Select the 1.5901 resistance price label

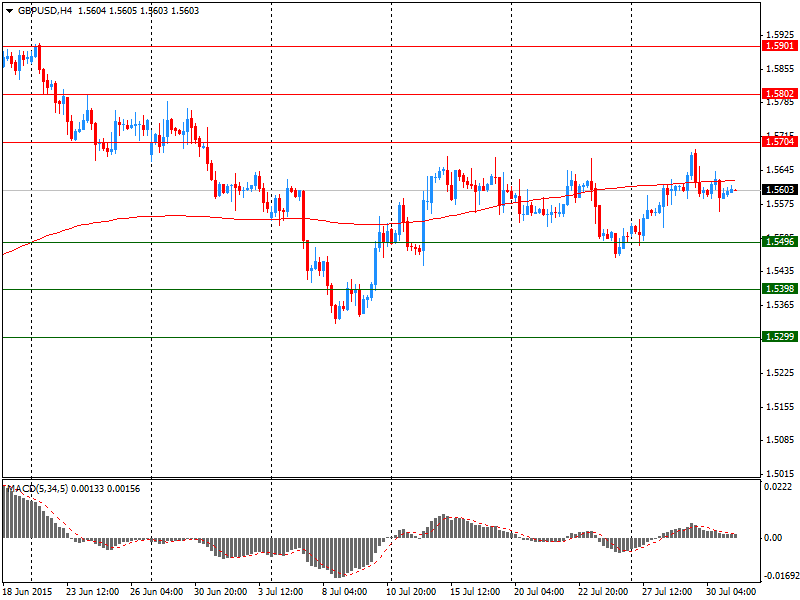(x=779, y=46)
